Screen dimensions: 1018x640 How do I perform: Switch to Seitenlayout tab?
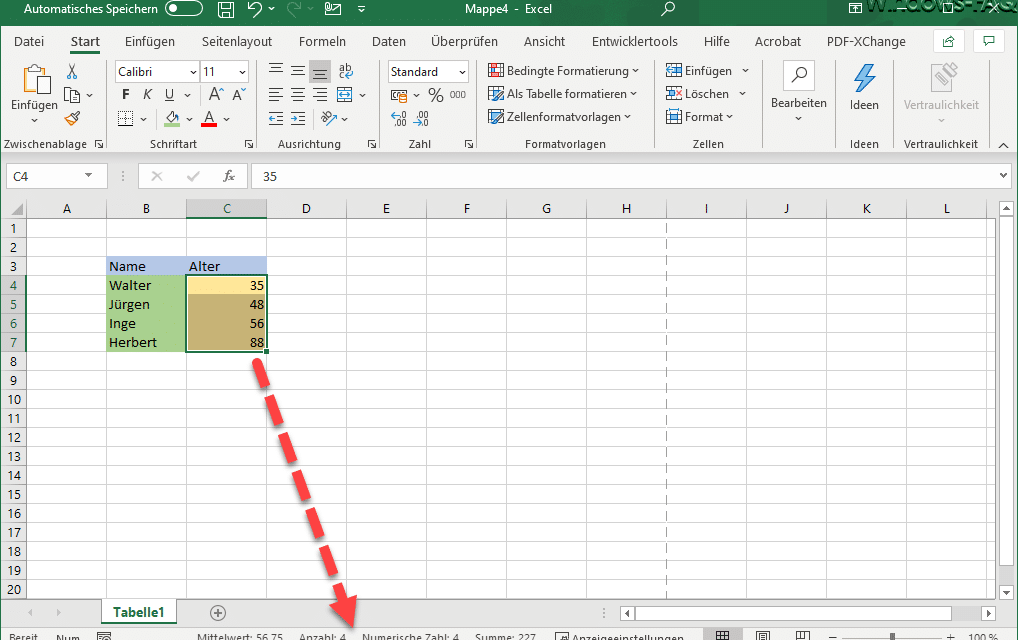coord(237,42)
